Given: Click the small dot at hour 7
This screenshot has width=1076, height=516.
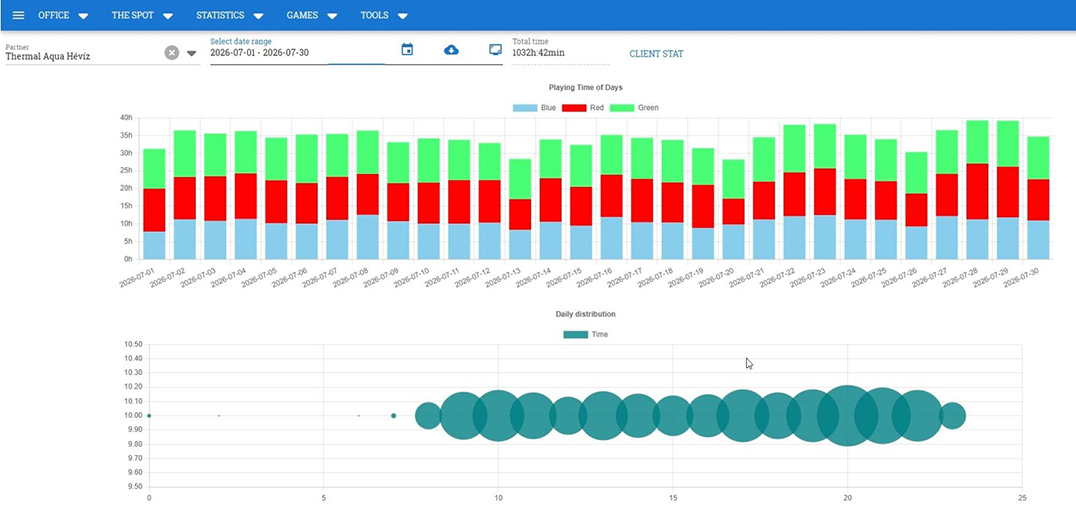Looking at the screenshot, I should [393, 416].
